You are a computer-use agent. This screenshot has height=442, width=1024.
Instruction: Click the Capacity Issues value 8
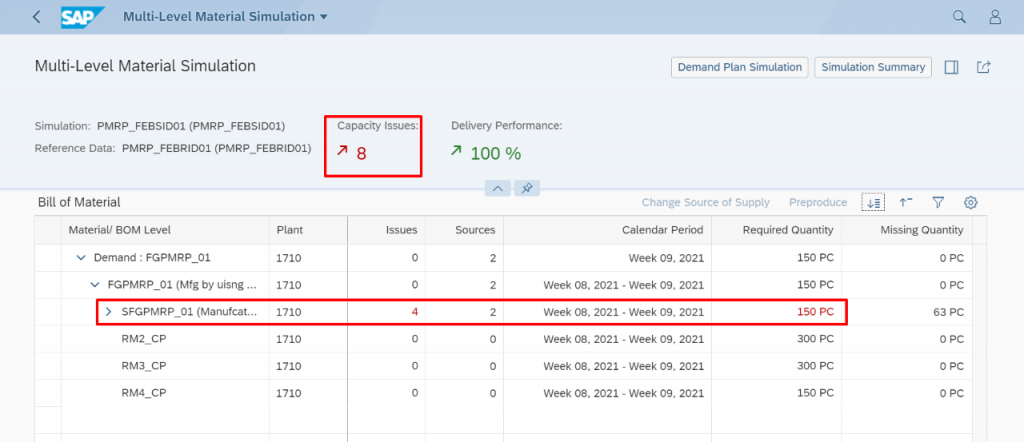361,154
